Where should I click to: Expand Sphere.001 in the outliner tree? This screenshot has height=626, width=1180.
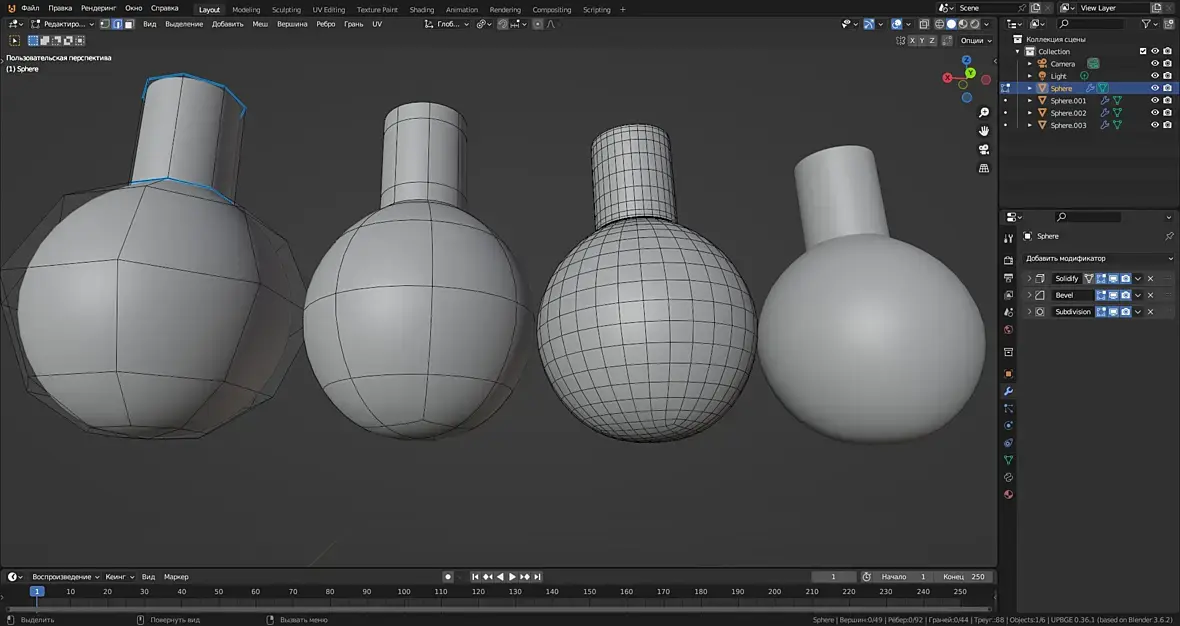coord(1030,101)
